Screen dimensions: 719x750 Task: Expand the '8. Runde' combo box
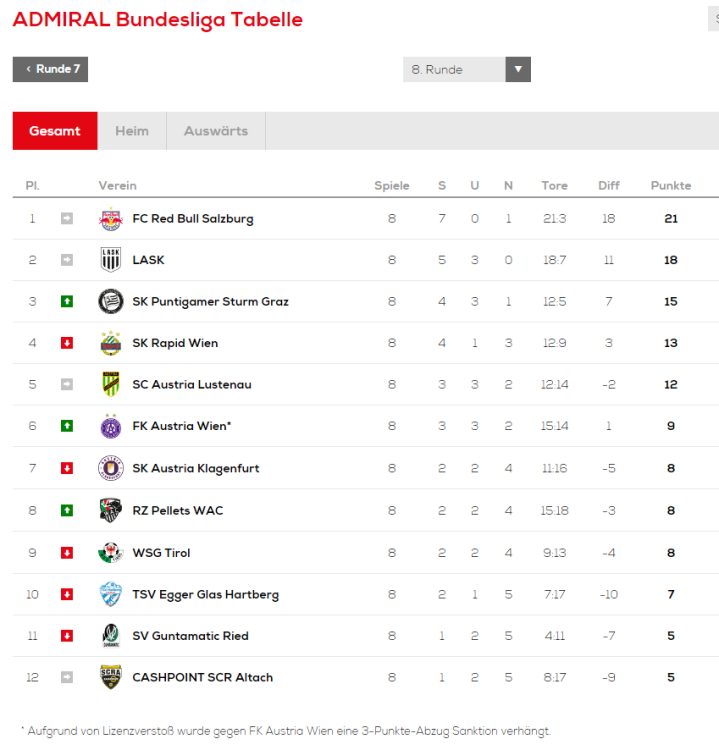click(455, 70)
